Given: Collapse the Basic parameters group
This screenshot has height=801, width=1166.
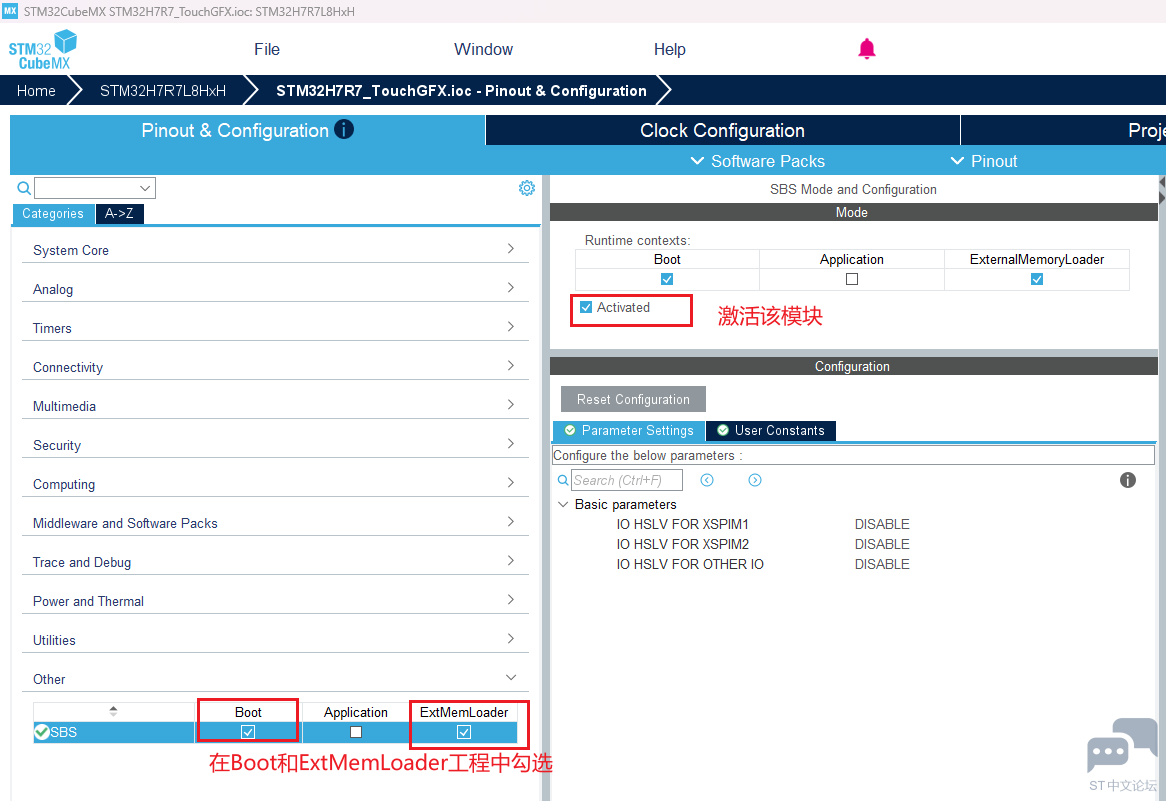Looking at the screenshot, I should 563,504.
